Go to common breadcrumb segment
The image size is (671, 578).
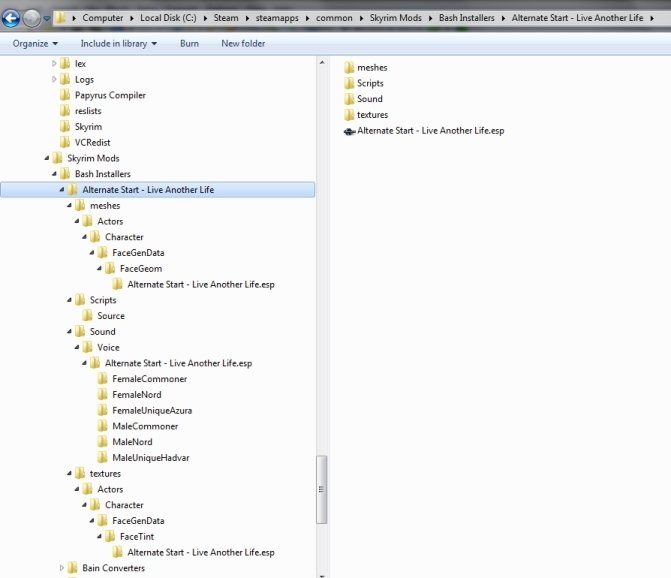pos(334,18)
